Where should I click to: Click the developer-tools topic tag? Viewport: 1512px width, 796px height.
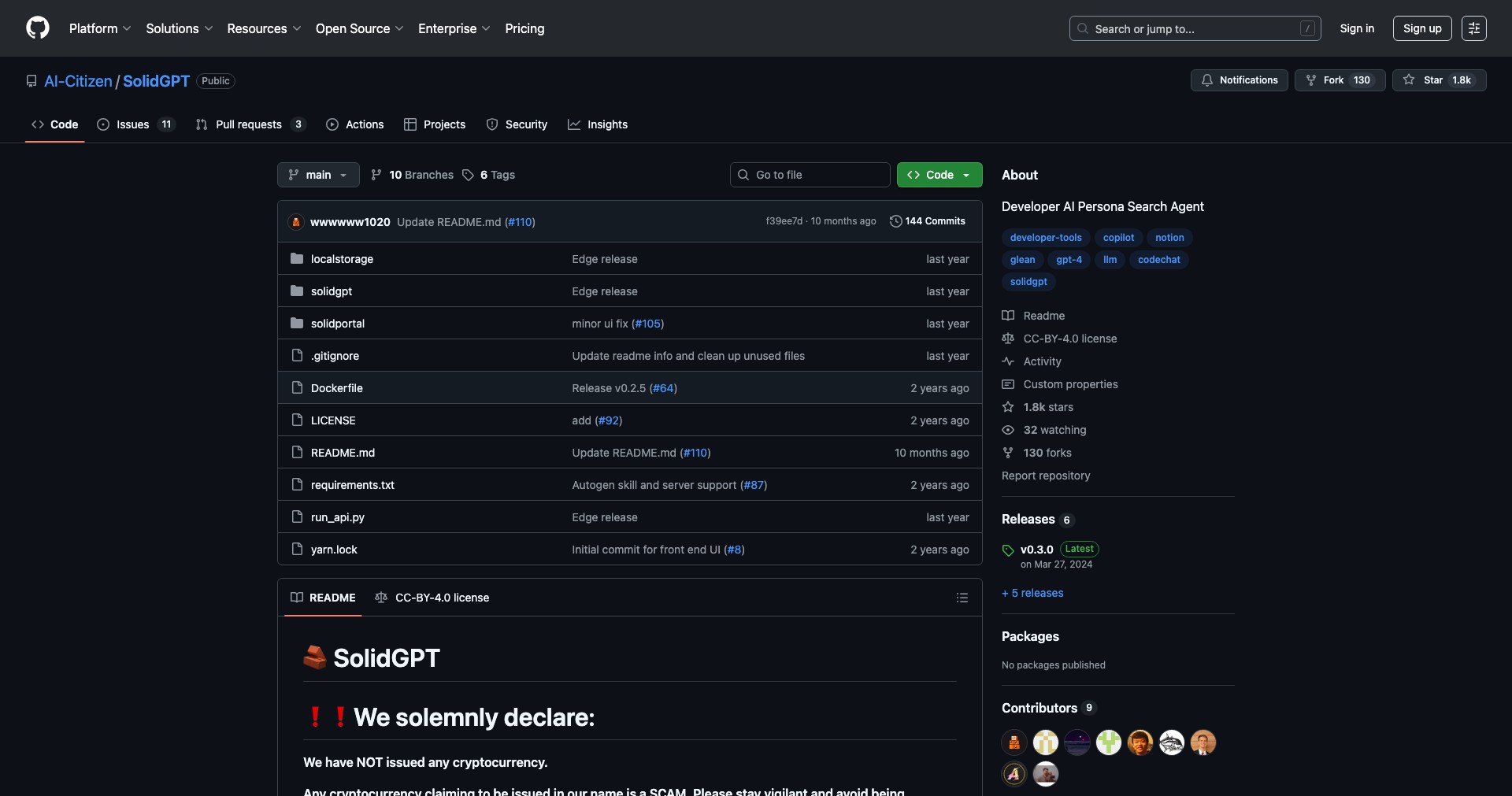point(1046,238)
